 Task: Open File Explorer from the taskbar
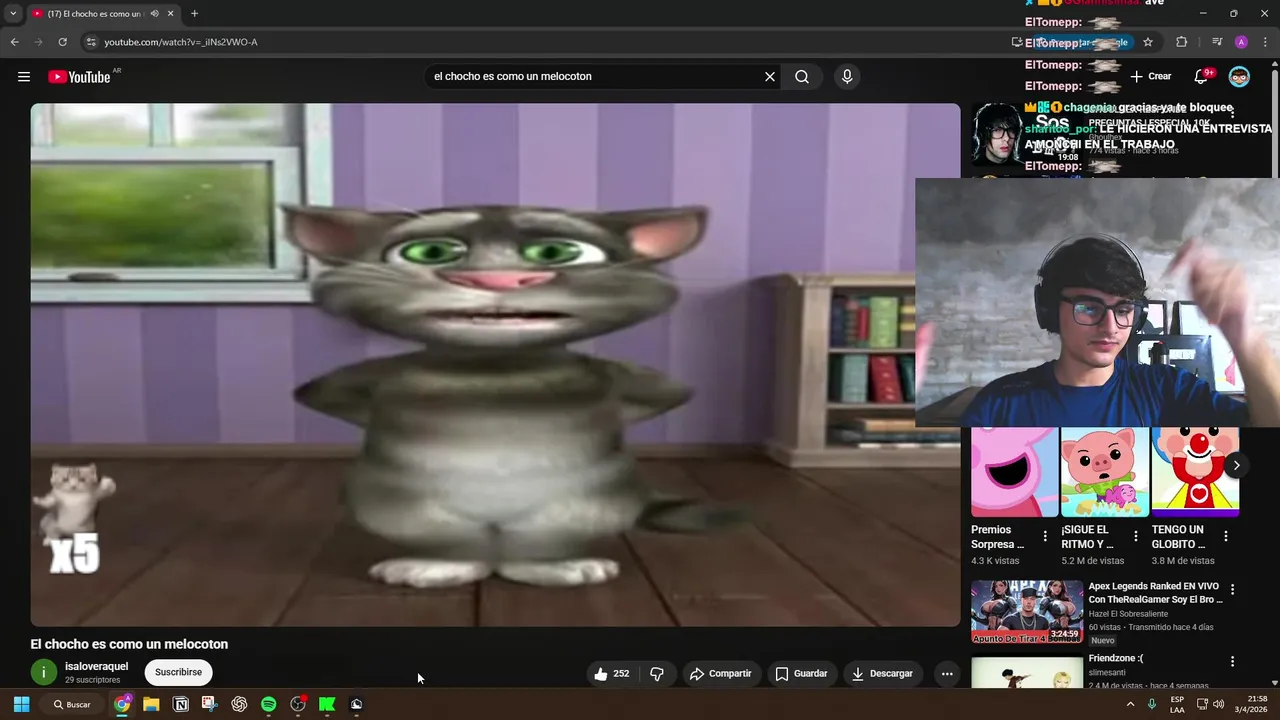(151, 704)
